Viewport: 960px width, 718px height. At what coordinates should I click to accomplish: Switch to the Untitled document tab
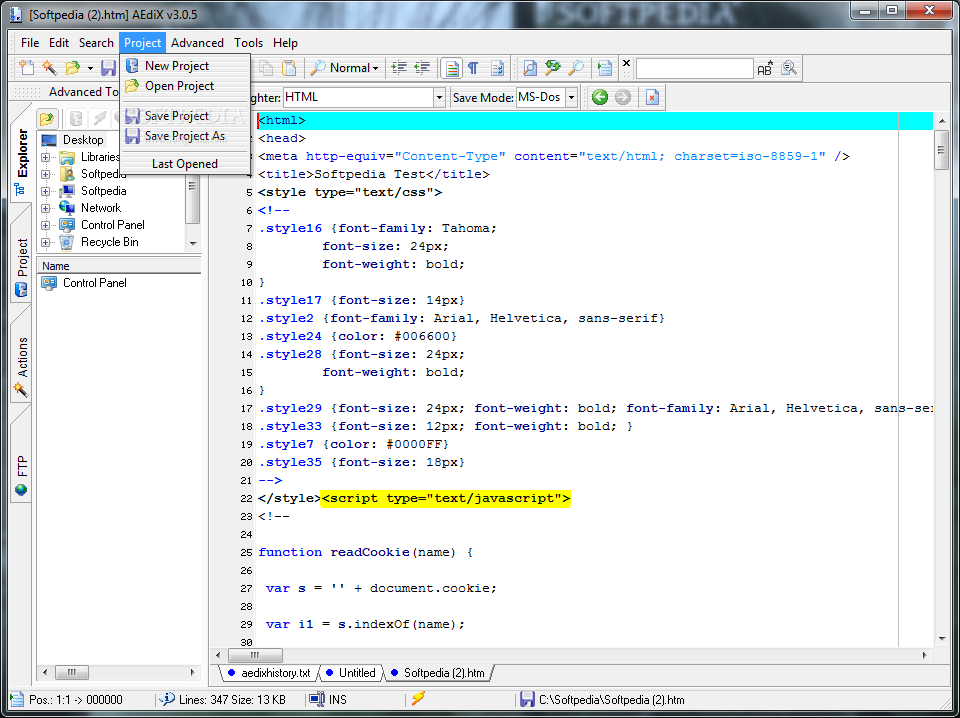click(351, 673)
